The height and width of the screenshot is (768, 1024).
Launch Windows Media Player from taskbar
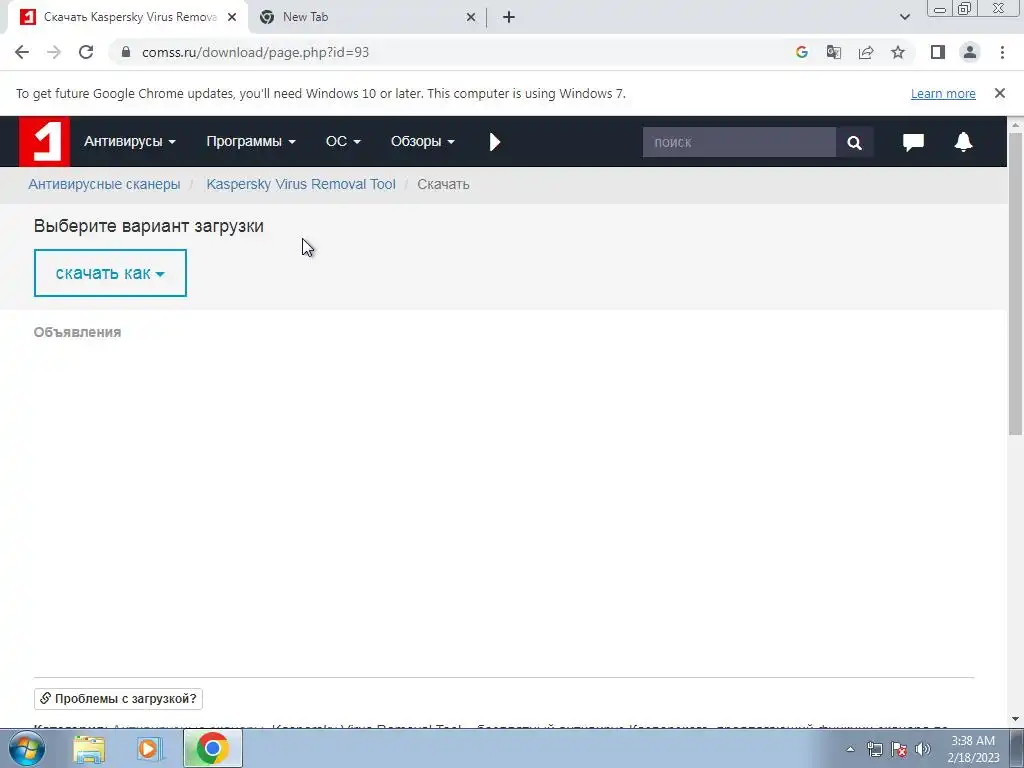150,748
